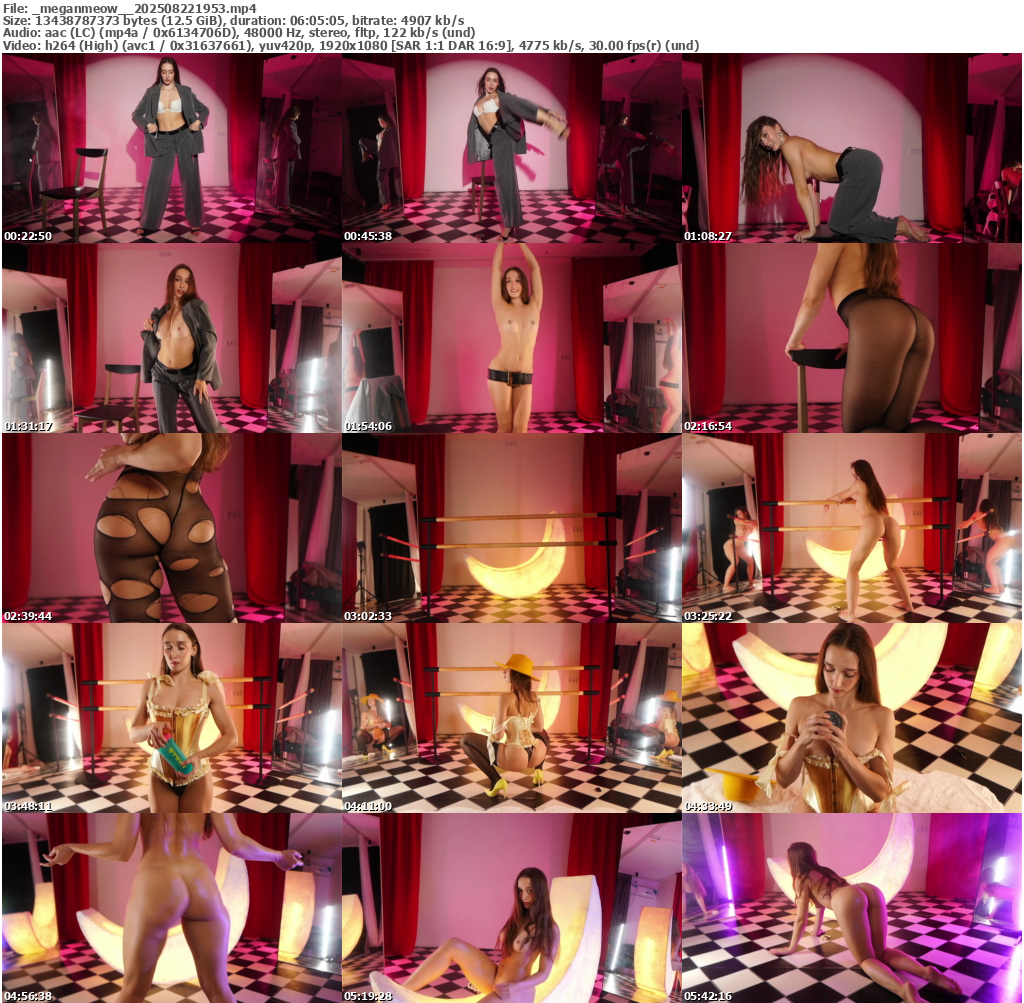
Task: Select the thumbnail timestamped 05:19:28
Action: (511, 908)
